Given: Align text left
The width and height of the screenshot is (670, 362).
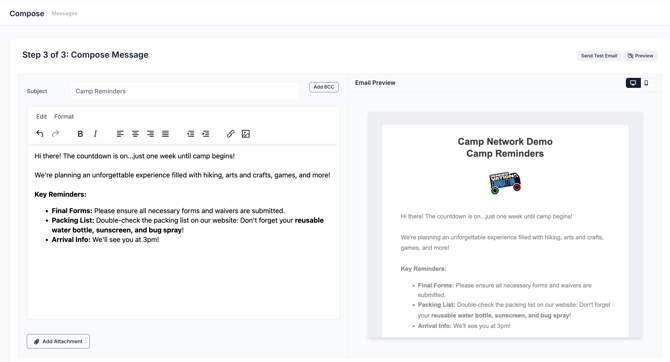Looking at the screenshot, I should tap(120, 134).
